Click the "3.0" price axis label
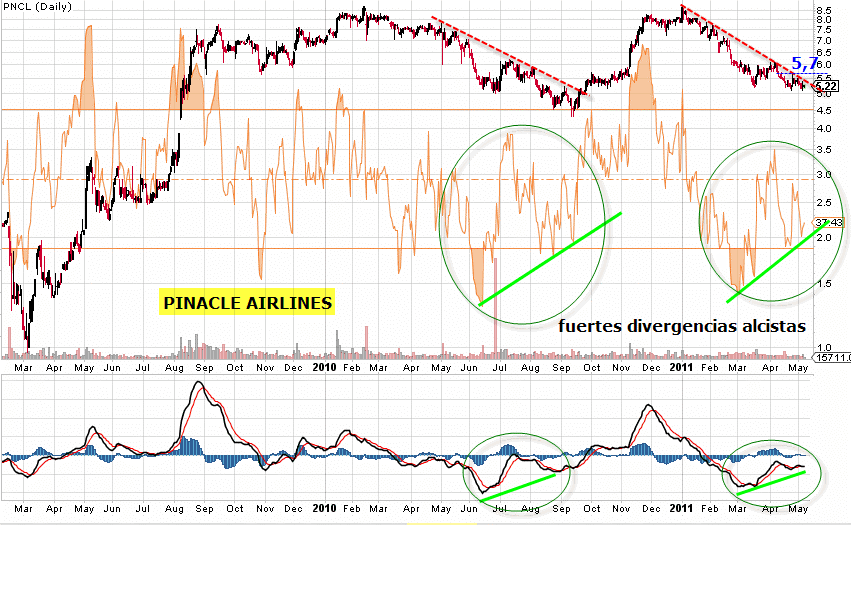 [x=823, y=175]
